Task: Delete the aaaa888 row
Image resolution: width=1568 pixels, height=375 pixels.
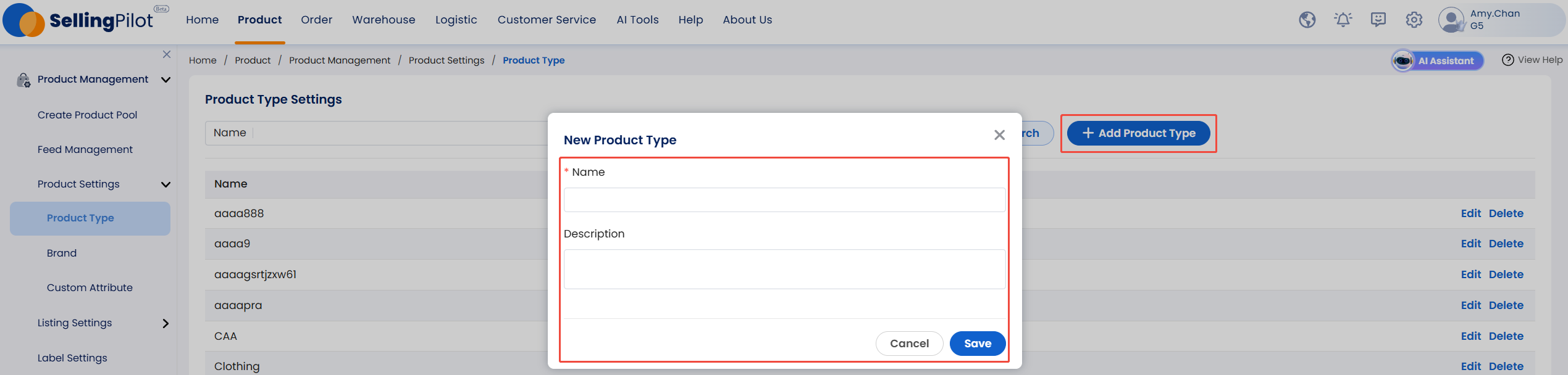Action: pyautogui.click(x=1506, y=213)
